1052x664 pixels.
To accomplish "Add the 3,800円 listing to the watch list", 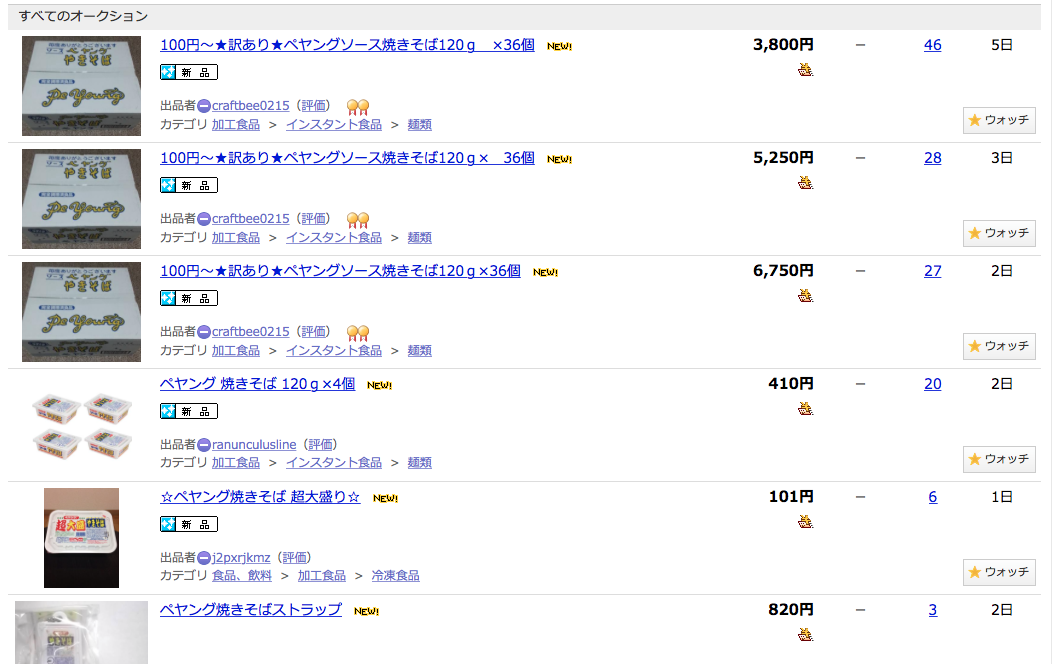I will coord(999,120).
